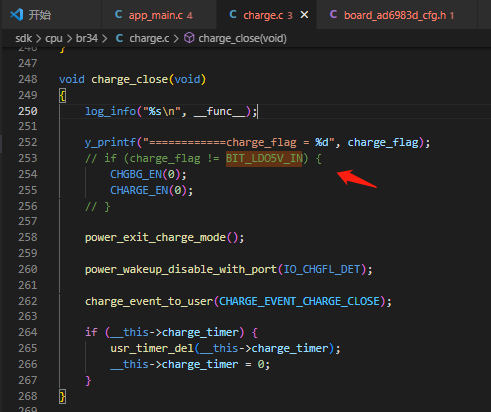The width and height of the screenshot is (491, 412).
Task: Click usr_timer_del call on line 265
Action: [x=152, y=349]
